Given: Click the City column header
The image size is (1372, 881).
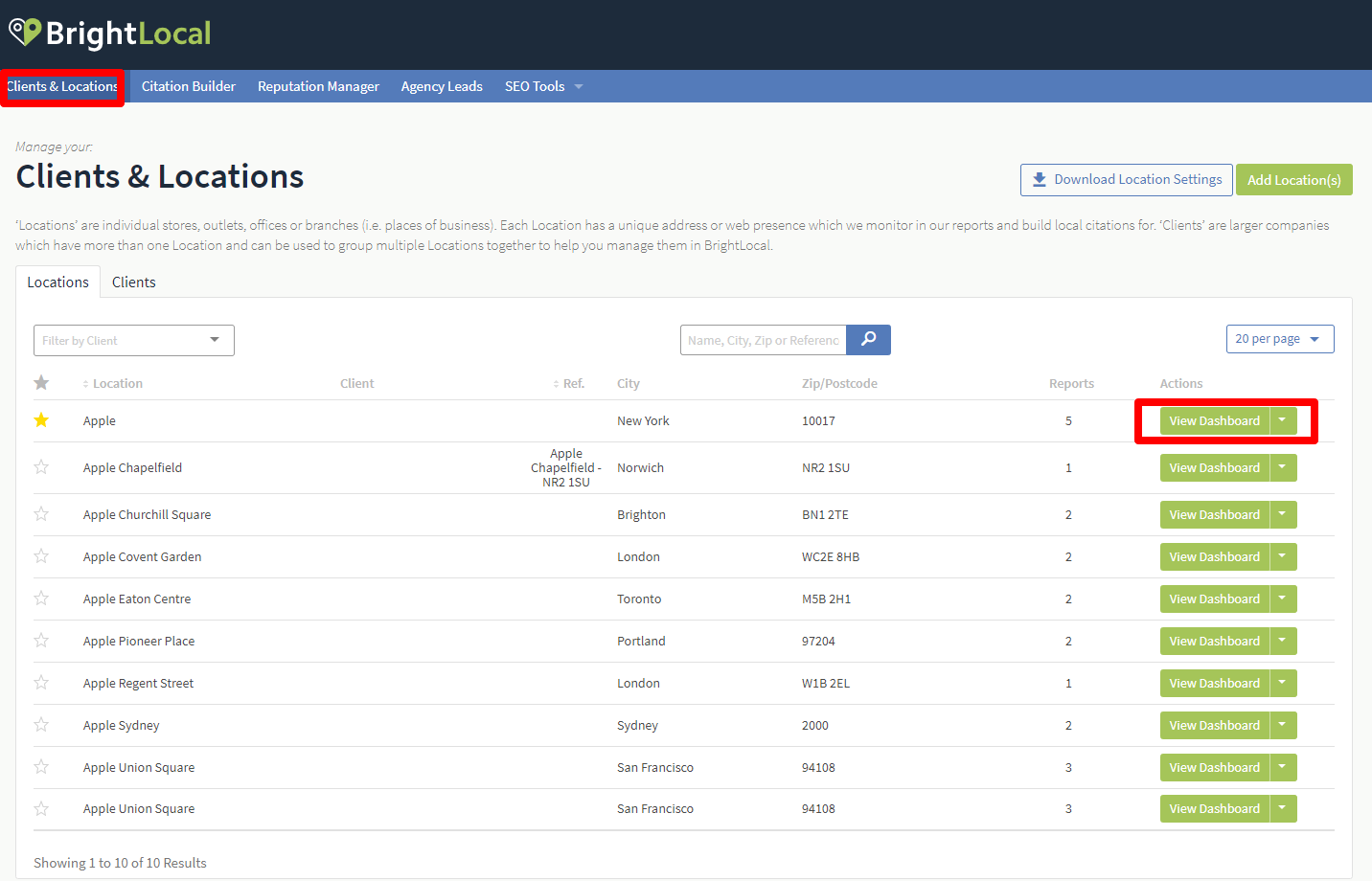Looking at the screenshot, I should coord(629,383).
